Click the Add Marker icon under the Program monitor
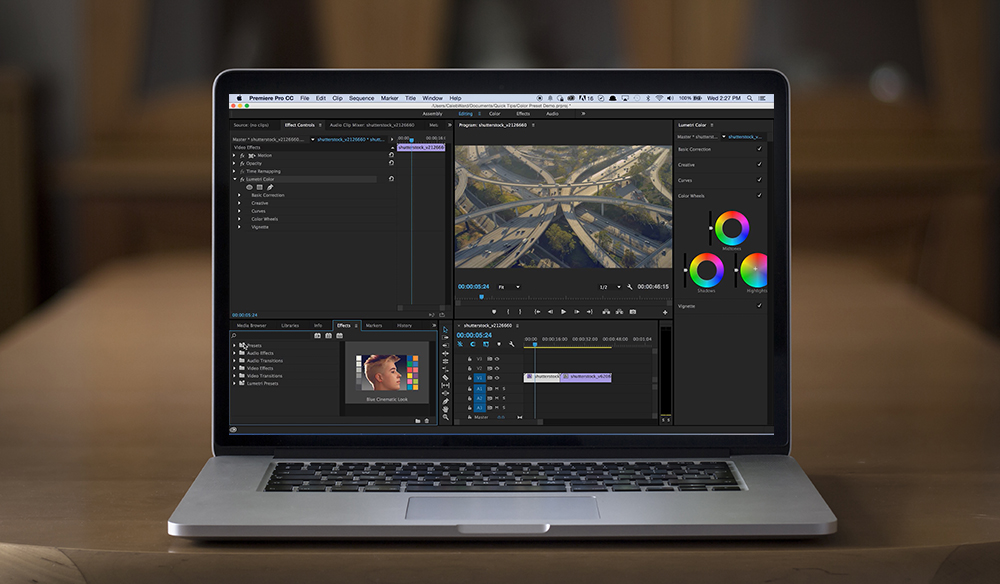This screenshot has width=1000, height=584. 495,311
